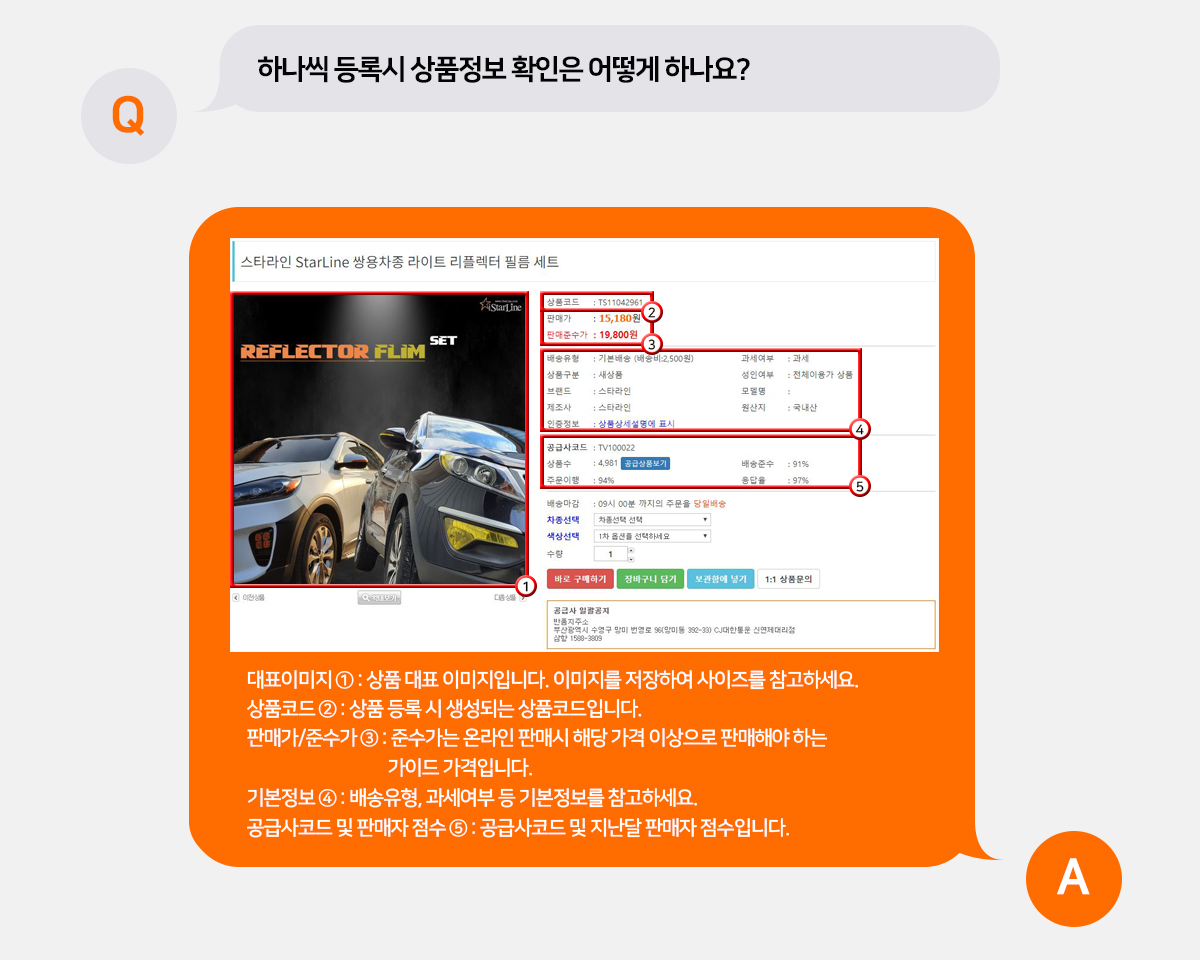This screenshot has height=960, width=1200.
Task: Click the 전체이용가 상품 value
Action: (x=823, y=375)
